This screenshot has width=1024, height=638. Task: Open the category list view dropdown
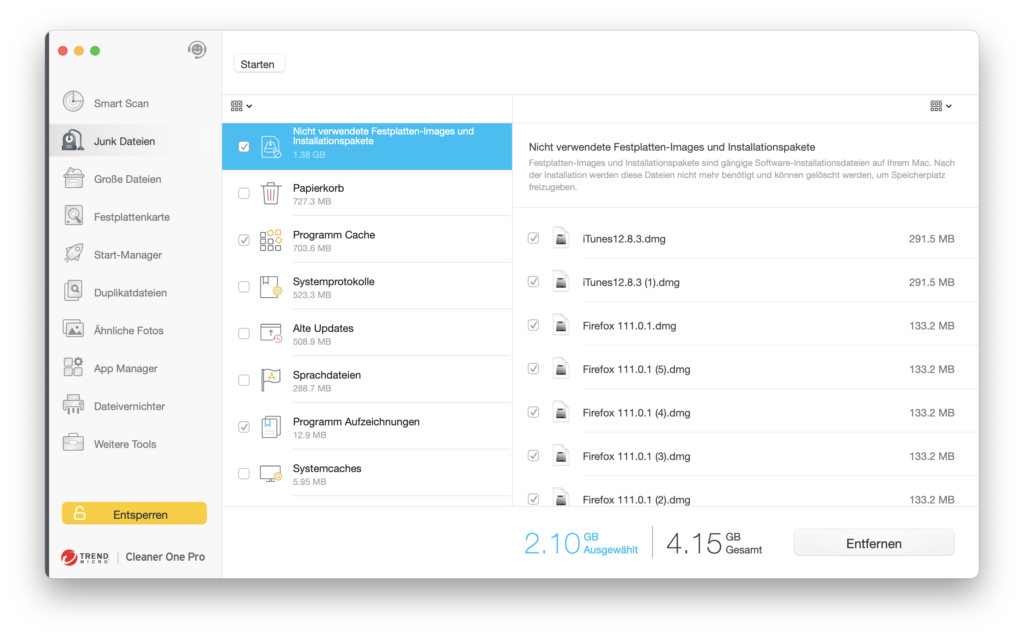241,106
